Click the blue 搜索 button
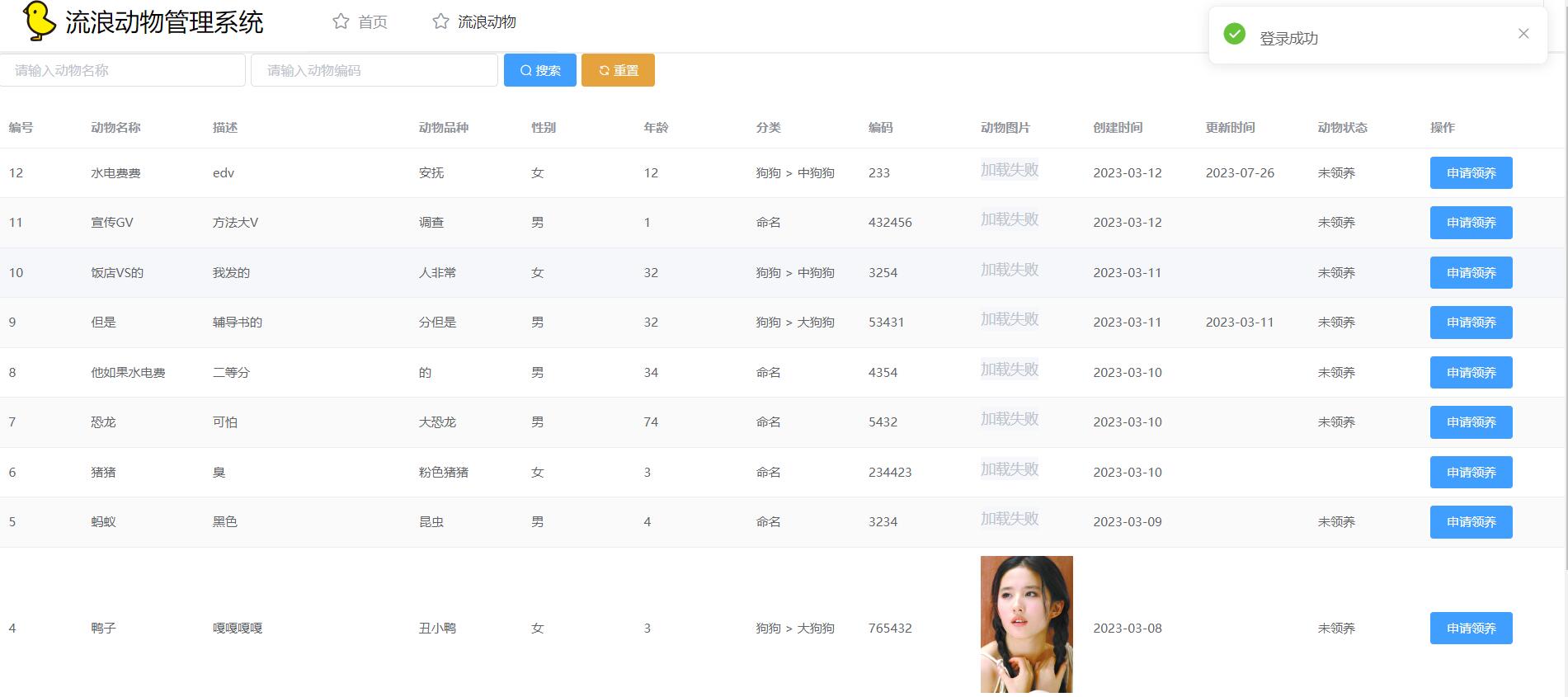Screen dimensions: 1568x697 click(x=540, y=70)
